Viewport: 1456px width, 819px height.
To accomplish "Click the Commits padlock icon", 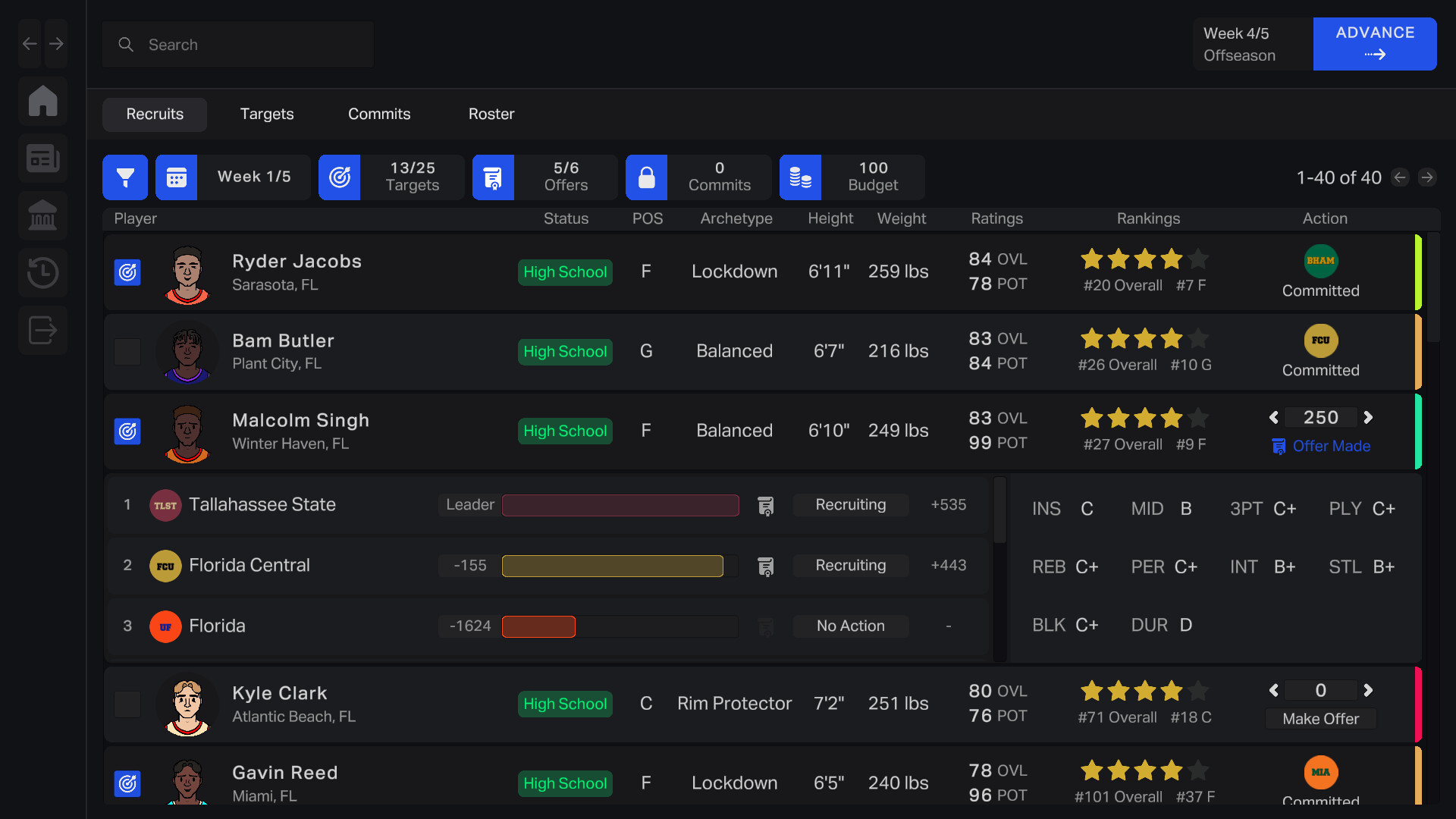I will pyautogui.click(x=646, y=177).
